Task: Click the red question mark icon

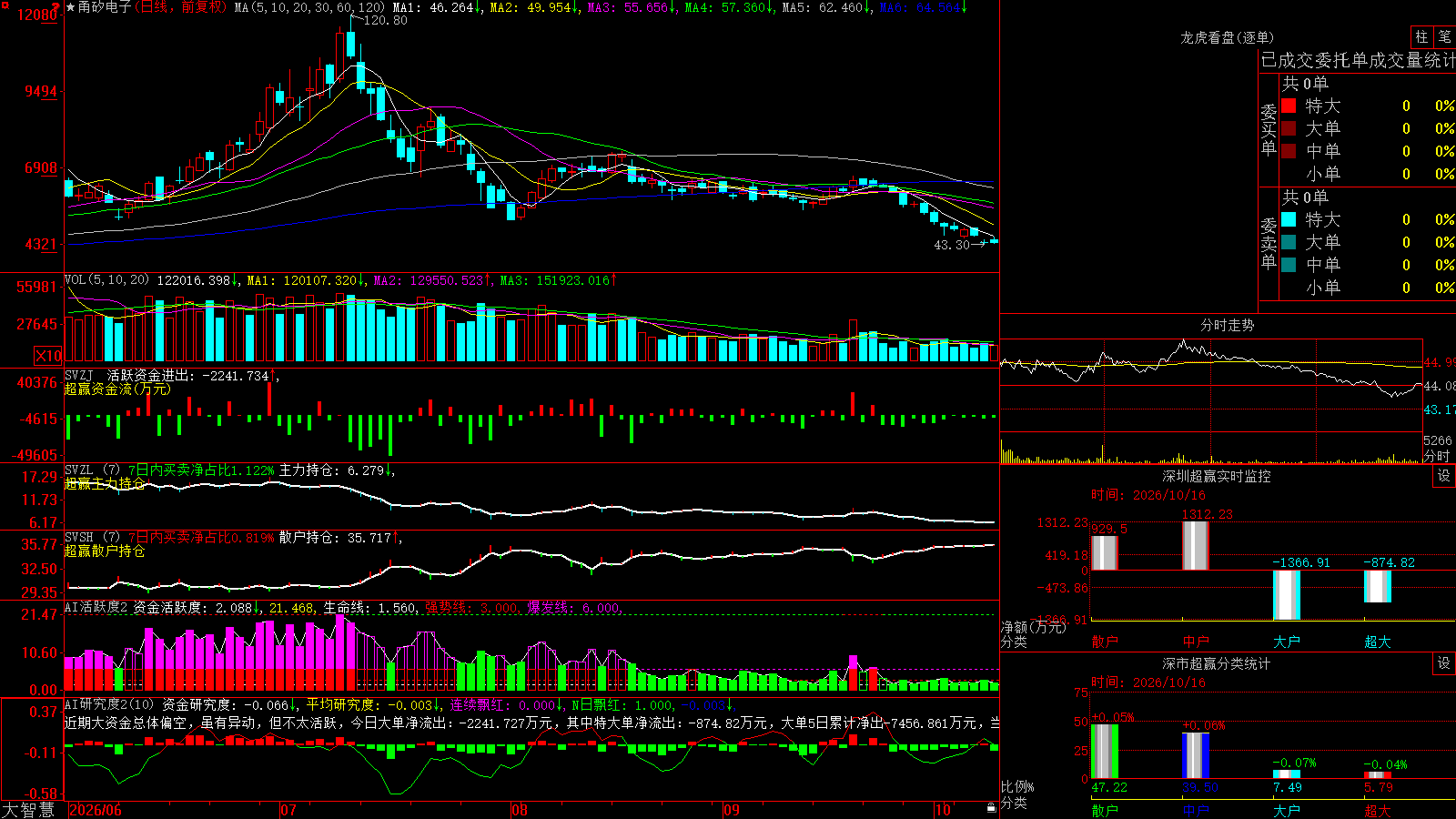Action: click(x=56, y=6)
